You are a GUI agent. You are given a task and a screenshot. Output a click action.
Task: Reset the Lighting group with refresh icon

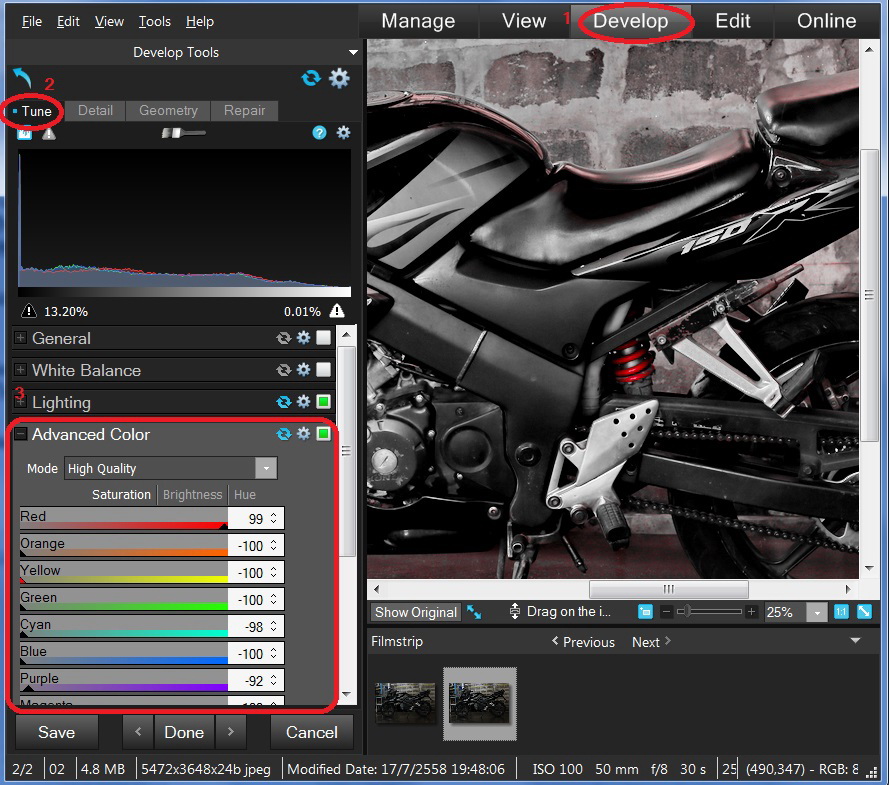[x=284, y=402]
